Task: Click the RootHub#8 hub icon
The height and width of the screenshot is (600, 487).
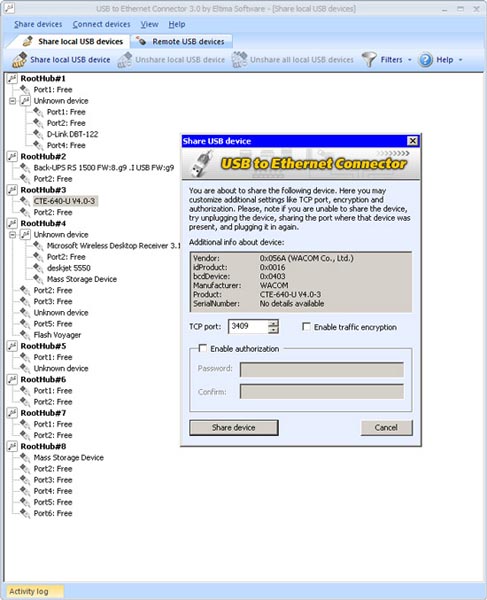Action: 12,446
